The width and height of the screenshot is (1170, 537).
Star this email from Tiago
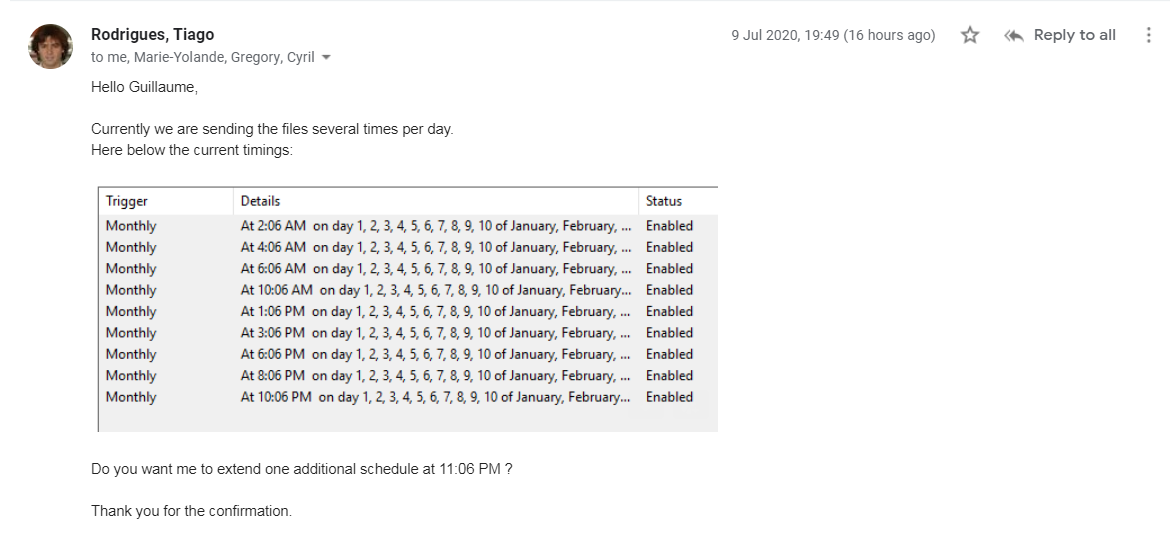click(969, 36)
